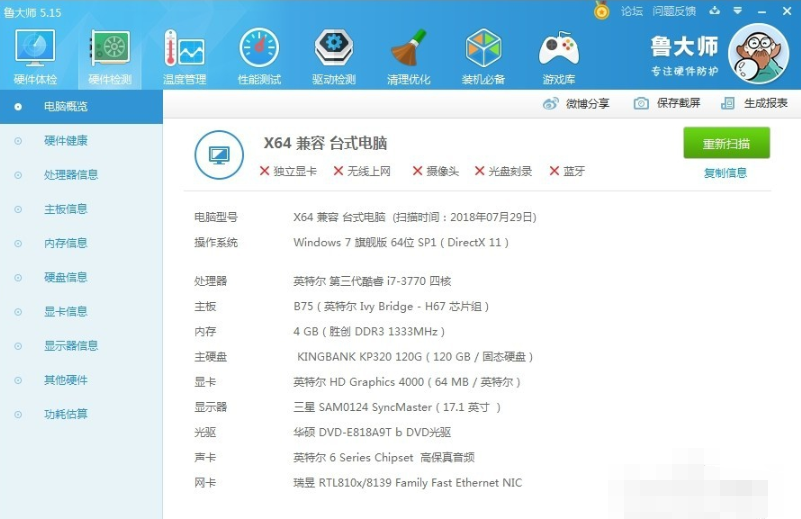Image resolution: width=801 pixels, height=519 pixels.
Task: Click the Weibo logo icon
Action: (551, 104)
